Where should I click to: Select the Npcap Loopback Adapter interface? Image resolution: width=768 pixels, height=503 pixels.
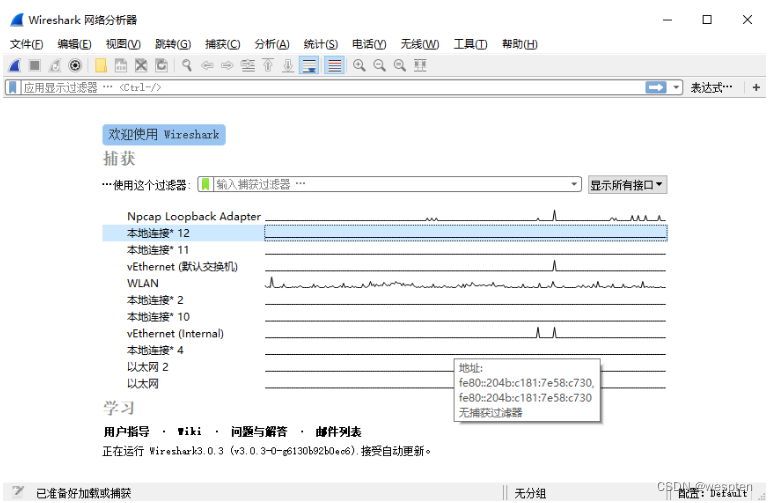[384, 216]
